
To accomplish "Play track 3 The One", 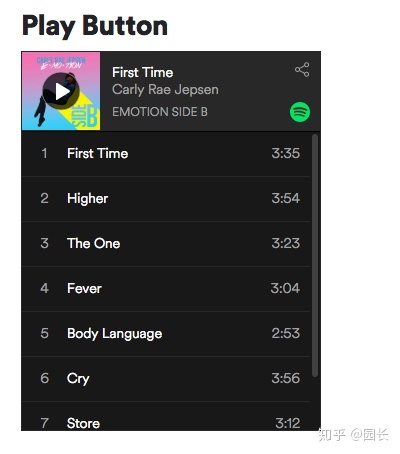I will 166,244.
